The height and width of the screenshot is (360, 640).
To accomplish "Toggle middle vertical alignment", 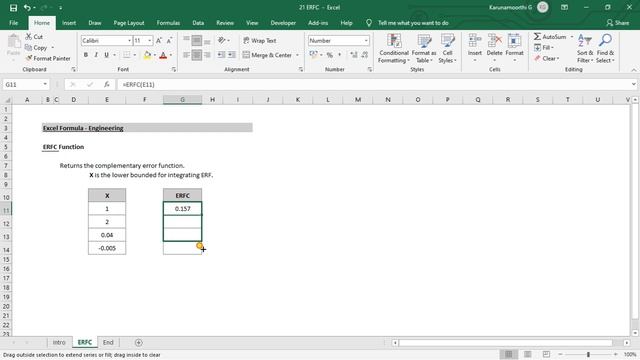I will point(197,40).
